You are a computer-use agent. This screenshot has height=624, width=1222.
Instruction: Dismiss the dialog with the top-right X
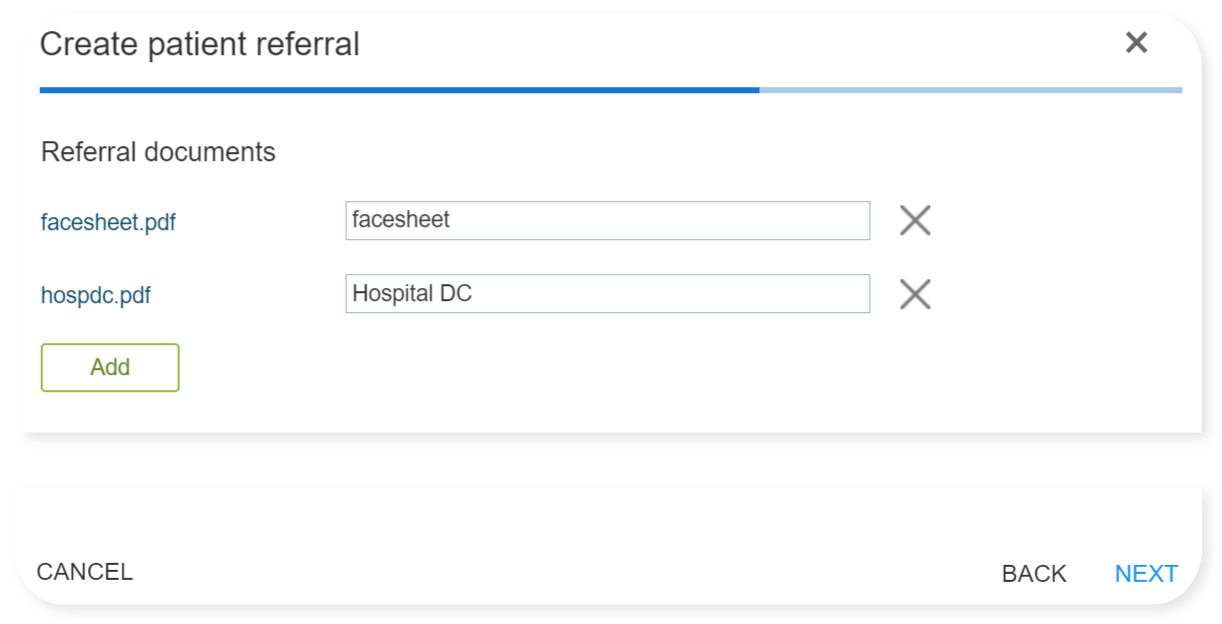(1136, 43)
